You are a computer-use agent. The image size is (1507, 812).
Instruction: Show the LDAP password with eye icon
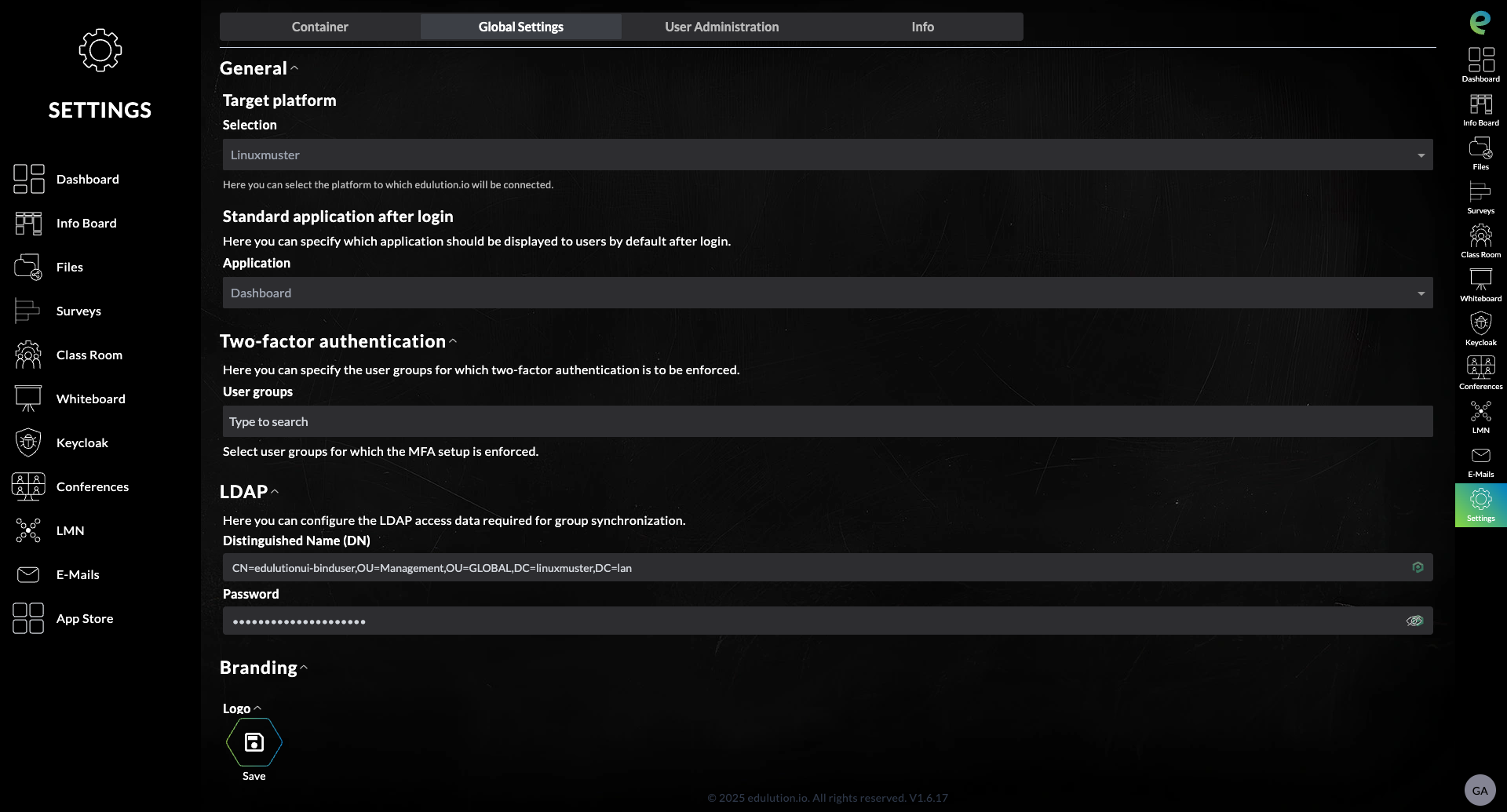coord(1414,621)
